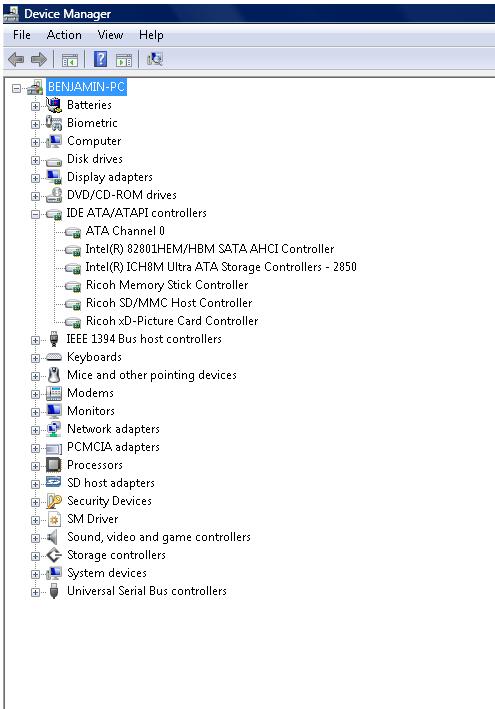This screenshot has width=495, height=709.
Task: Click the Device Manager title bar icon
Action: pyautogui.click(x=11, y=14)
